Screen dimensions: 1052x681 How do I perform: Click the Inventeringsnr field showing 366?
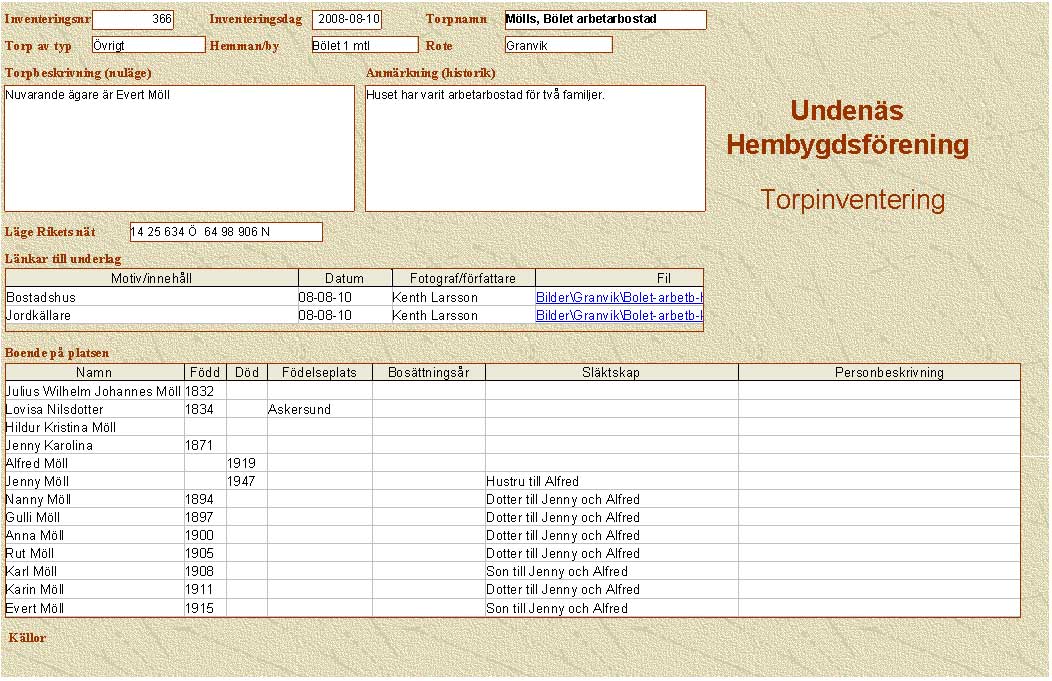click(133, 19)
